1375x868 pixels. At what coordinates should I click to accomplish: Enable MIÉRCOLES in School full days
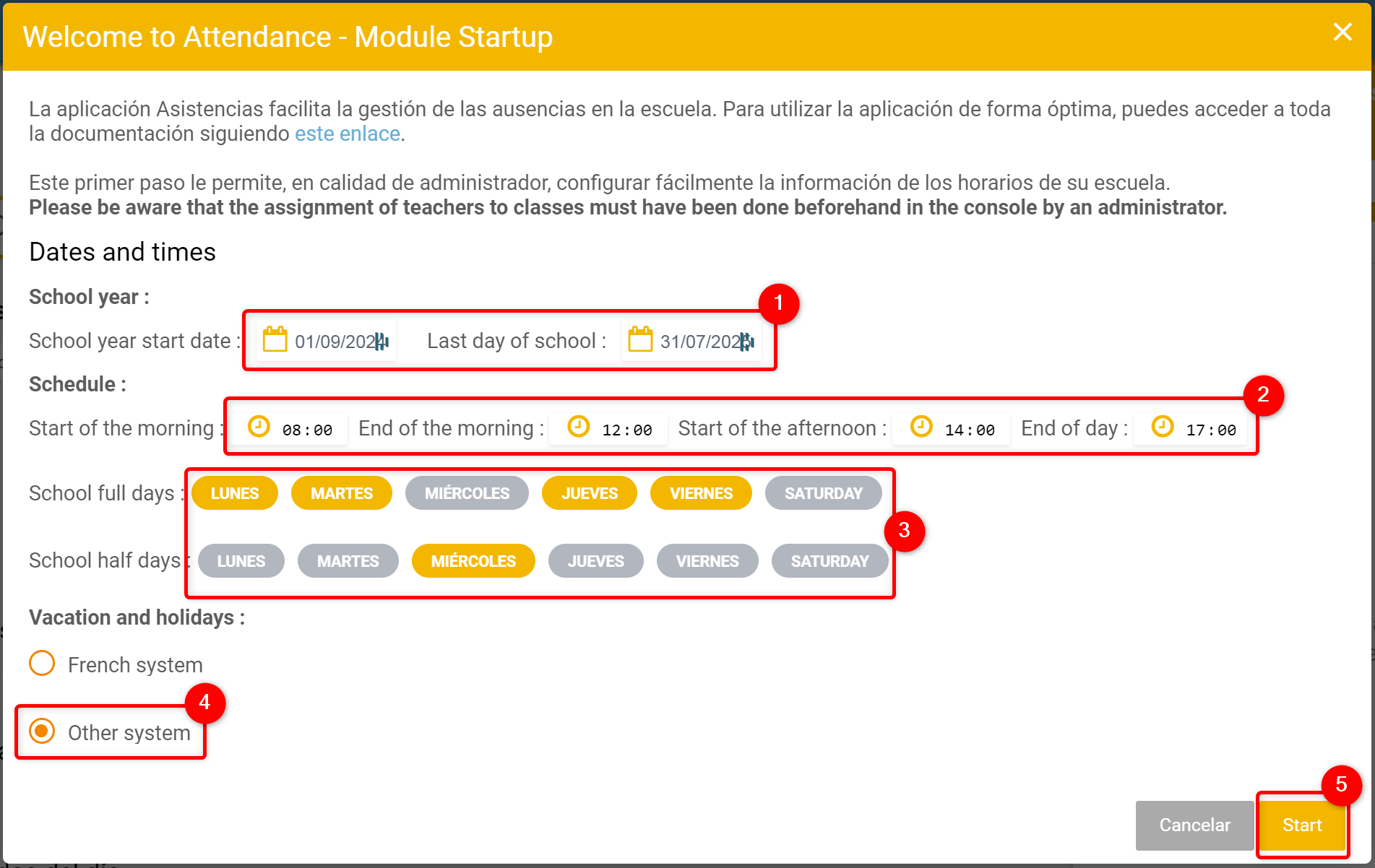click(x=467, y=493)
